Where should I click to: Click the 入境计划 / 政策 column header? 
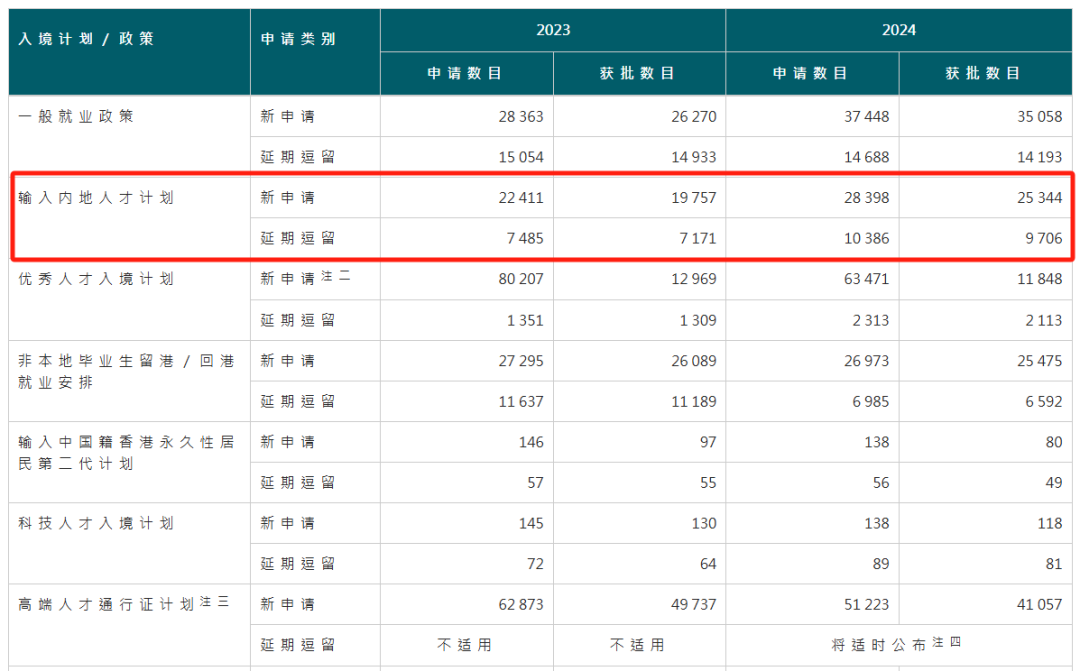86,39
